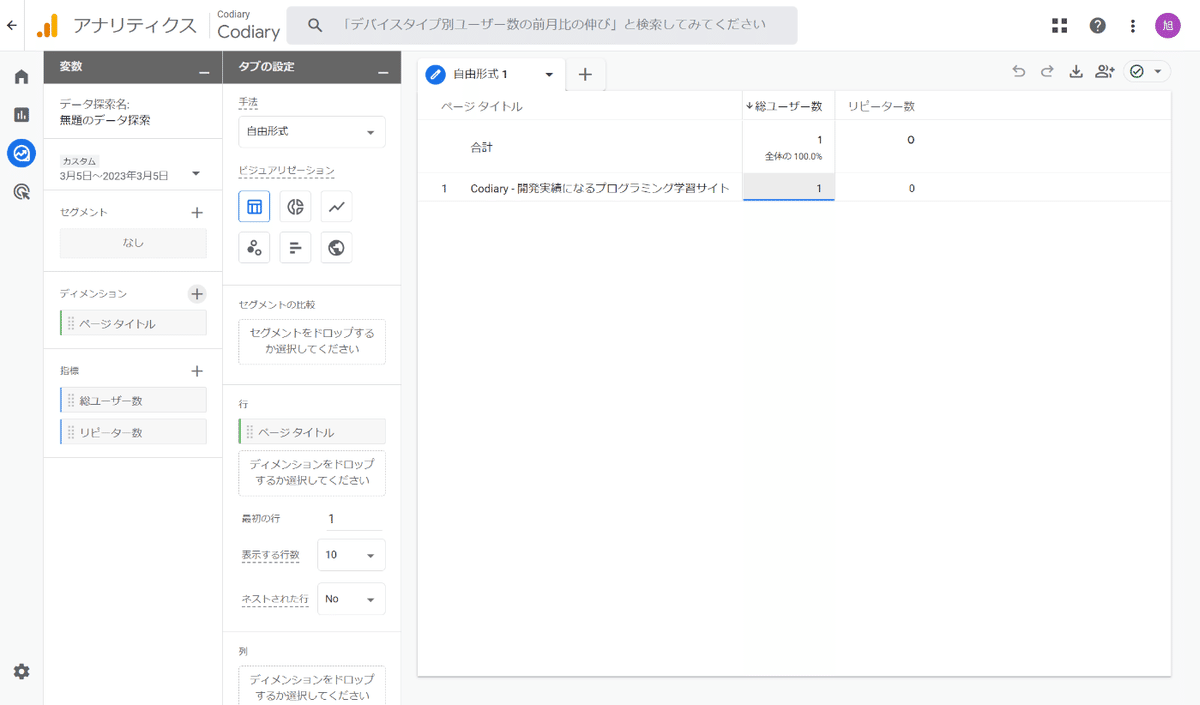
Task: Sort by 総ユーザー数 column header
Action: click(788, 106)
